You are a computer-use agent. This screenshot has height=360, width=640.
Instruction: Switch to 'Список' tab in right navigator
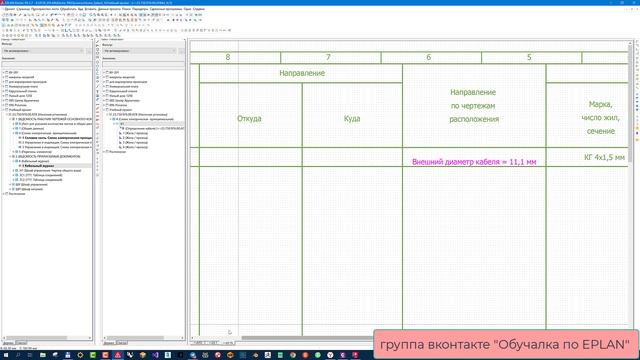tap(122, 343)
